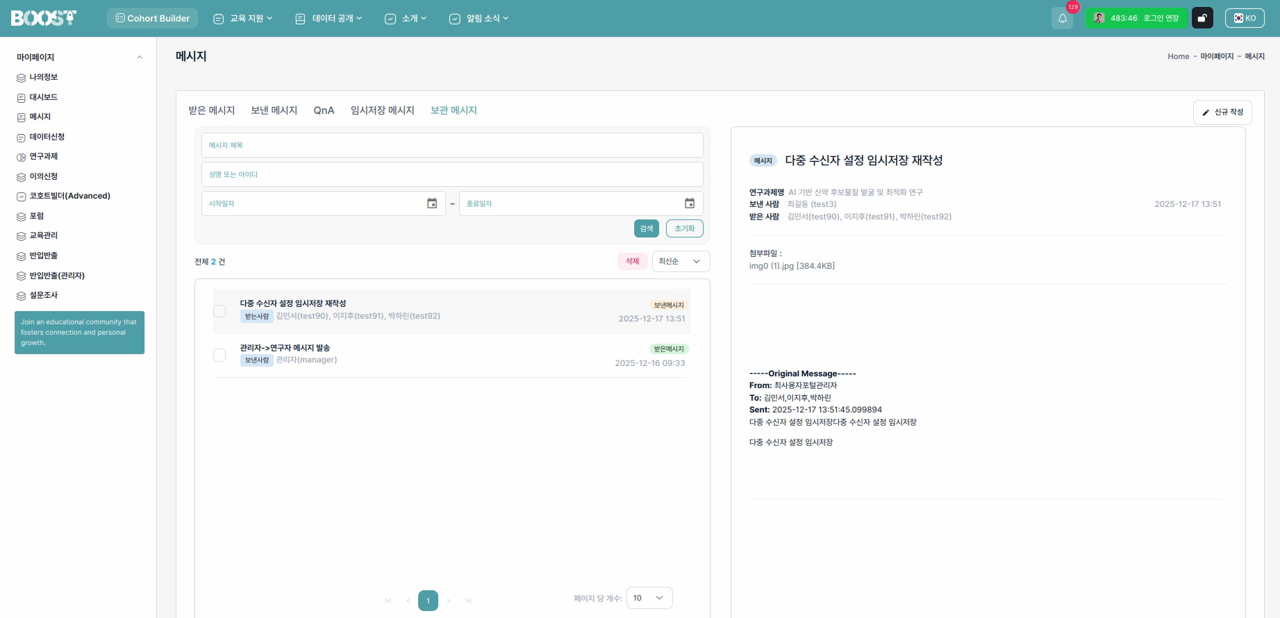Viewport: 1280px width, 618px height.
Task: Click the 데이터신청 sidebar icon
Action: point(21,137)
